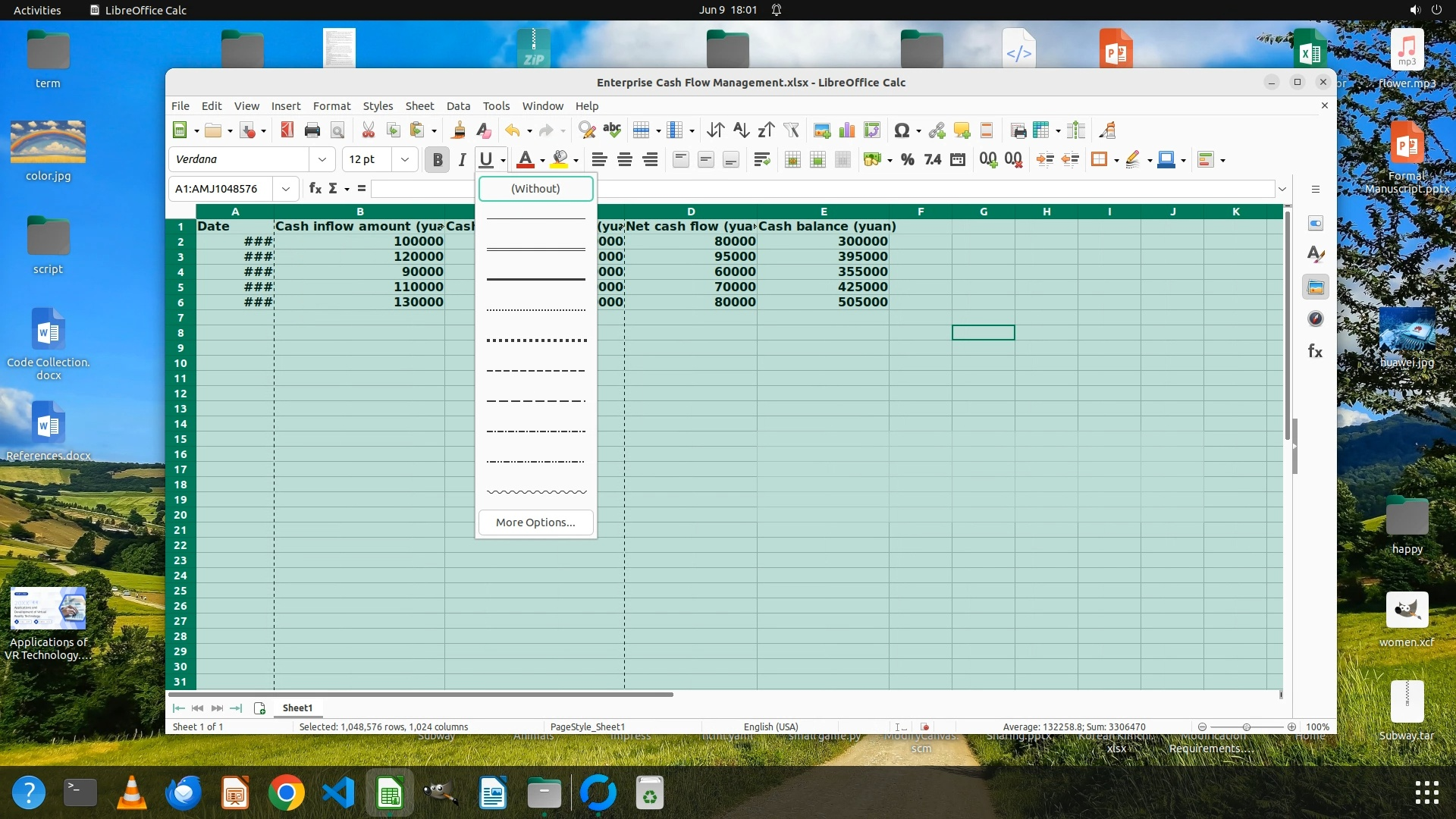The width and height of the screenshot is (1456, 819).
Task: Click the Clone Formatting paintbrush icon
Action: [458, 130]
